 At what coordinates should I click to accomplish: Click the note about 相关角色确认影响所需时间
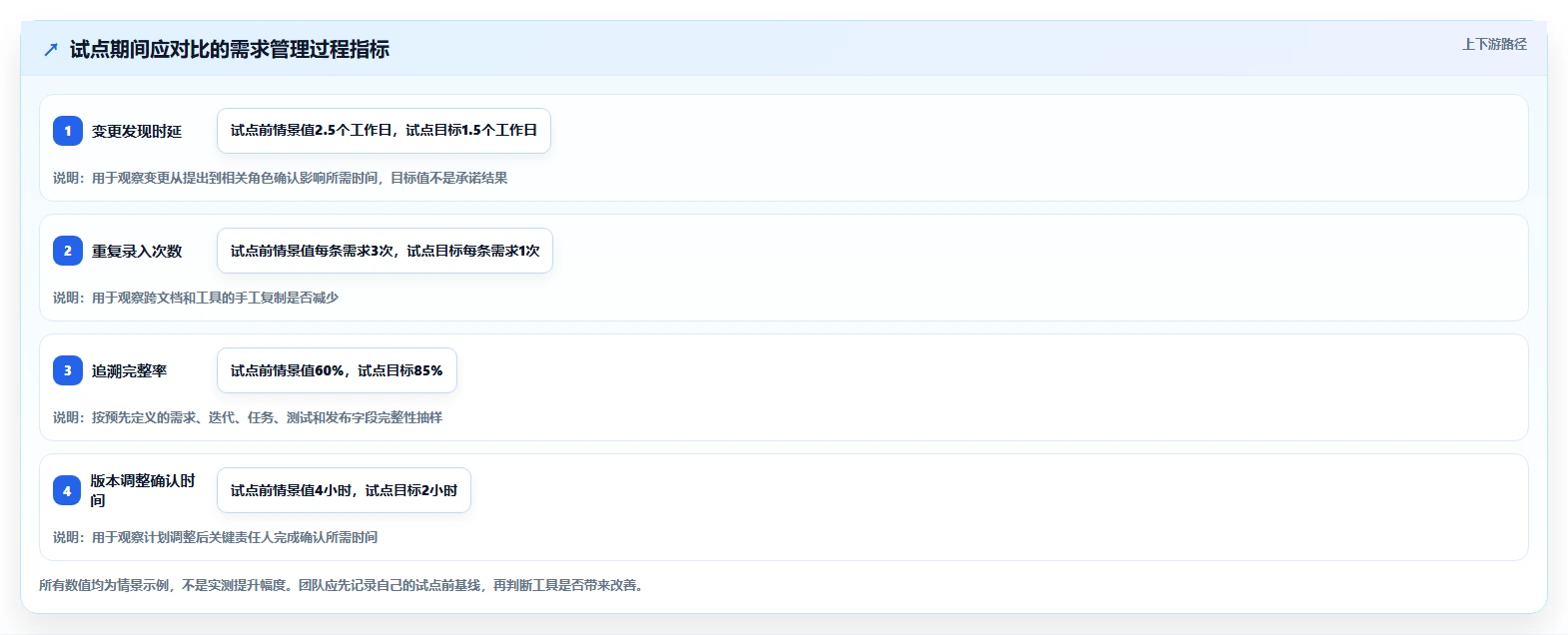pyautogui.click(x=280, y=178)
